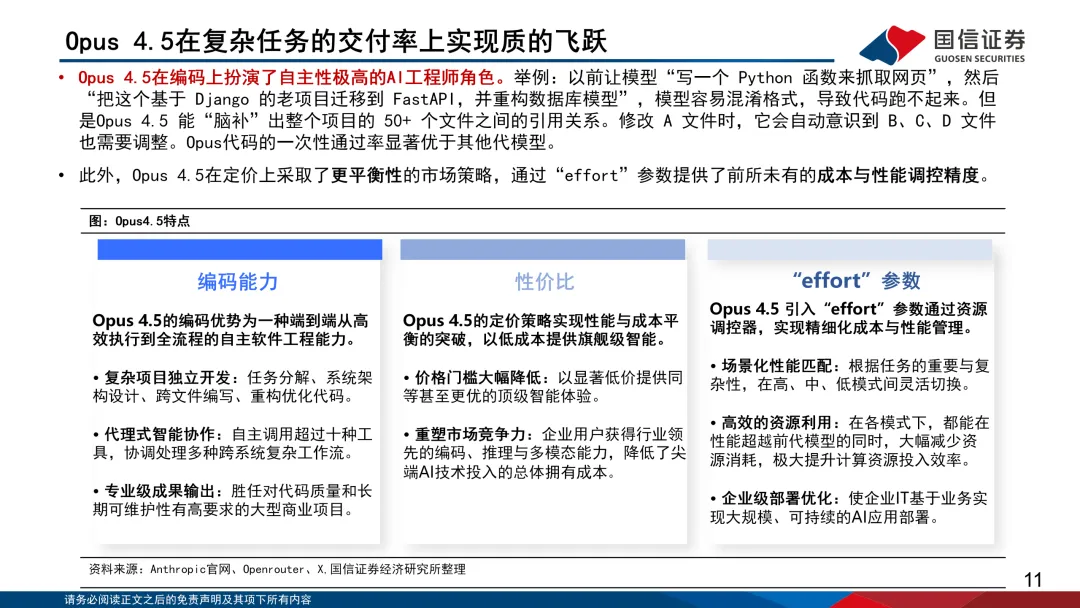
Task: Click the pale blue bar above effort 参数
Action: pos(850,249)
